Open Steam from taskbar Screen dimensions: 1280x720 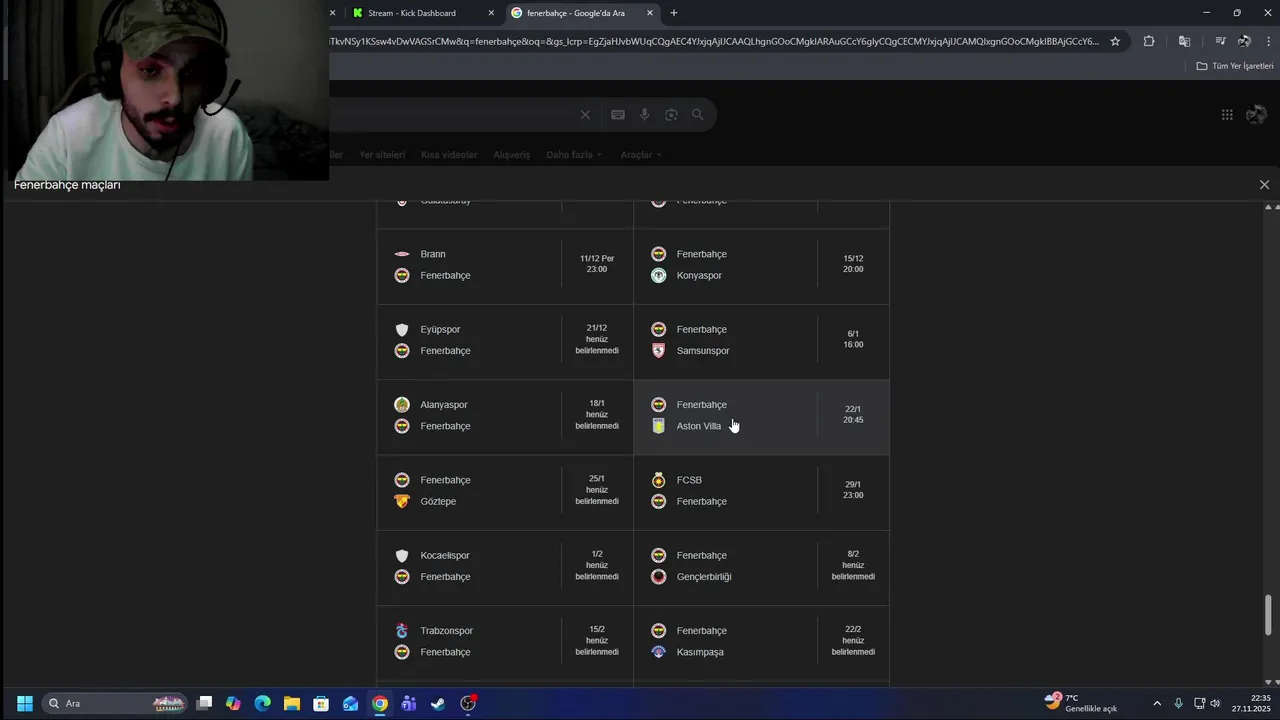(438, 703)
